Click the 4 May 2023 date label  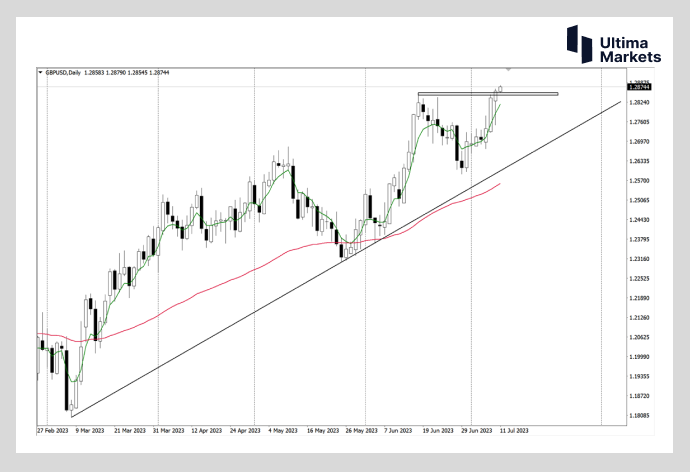click(x=283, y=431)
